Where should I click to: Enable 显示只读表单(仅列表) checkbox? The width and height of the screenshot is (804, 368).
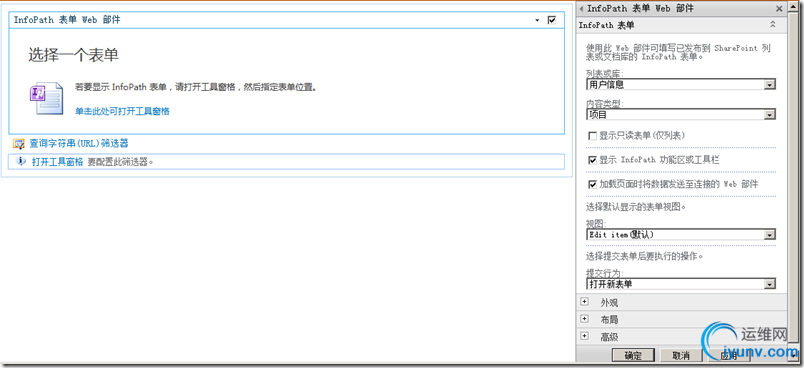point(593,136)
